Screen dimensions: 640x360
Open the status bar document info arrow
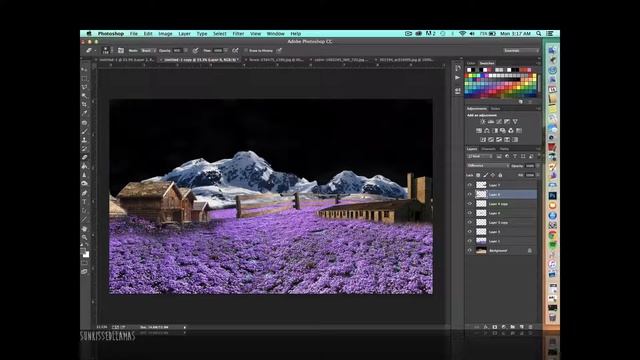184,327
